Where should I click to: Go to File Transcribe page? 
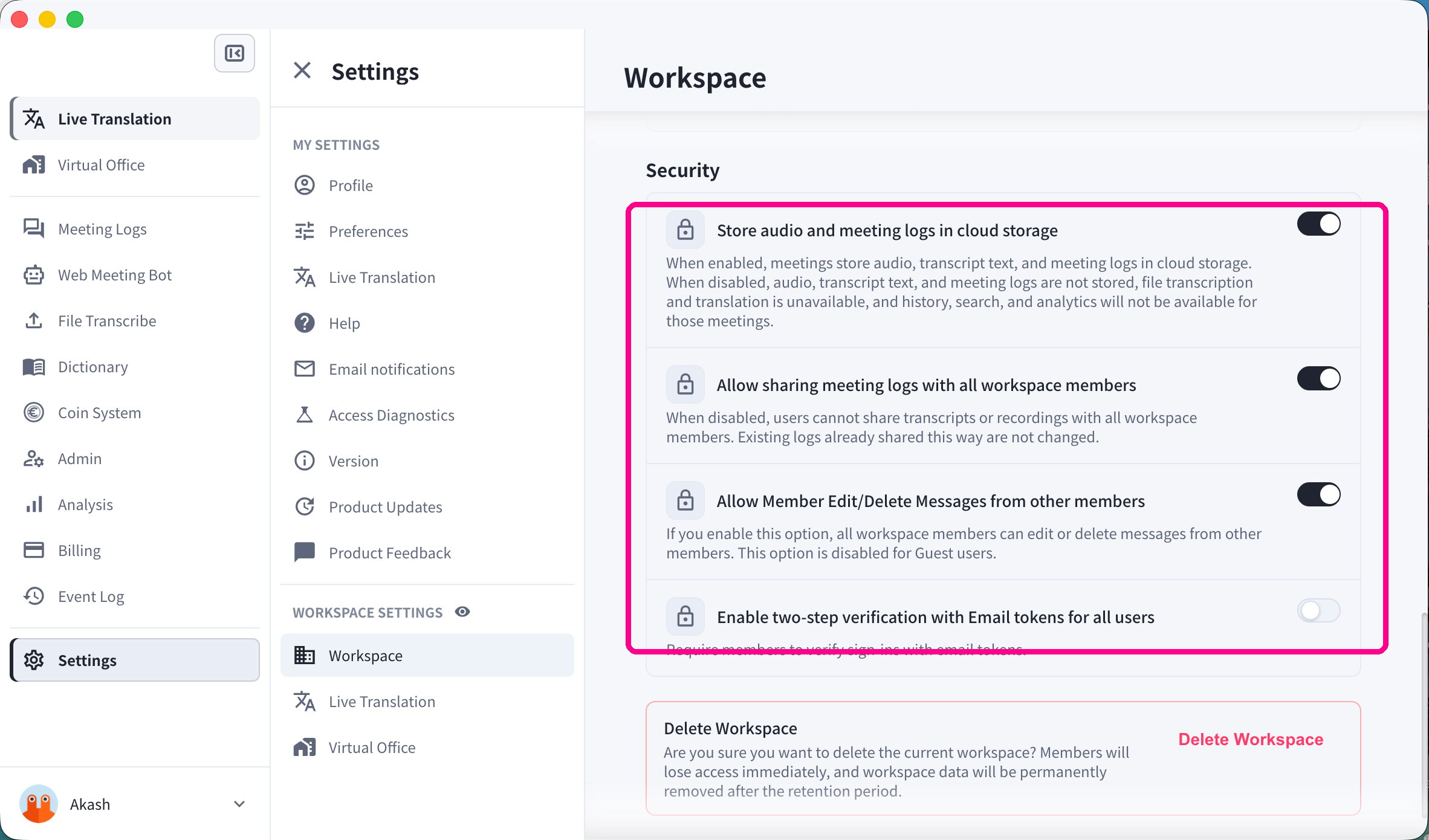click(x=135, y=321)
